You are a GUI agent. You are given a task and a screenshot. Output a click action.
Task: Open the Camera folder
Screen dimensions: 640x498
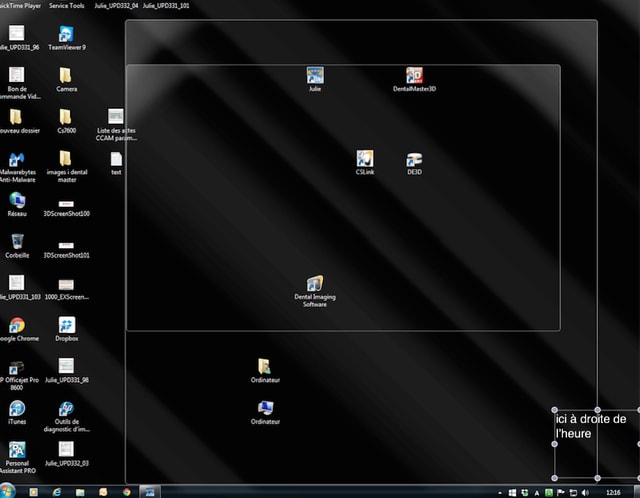(x=66, y=76)
